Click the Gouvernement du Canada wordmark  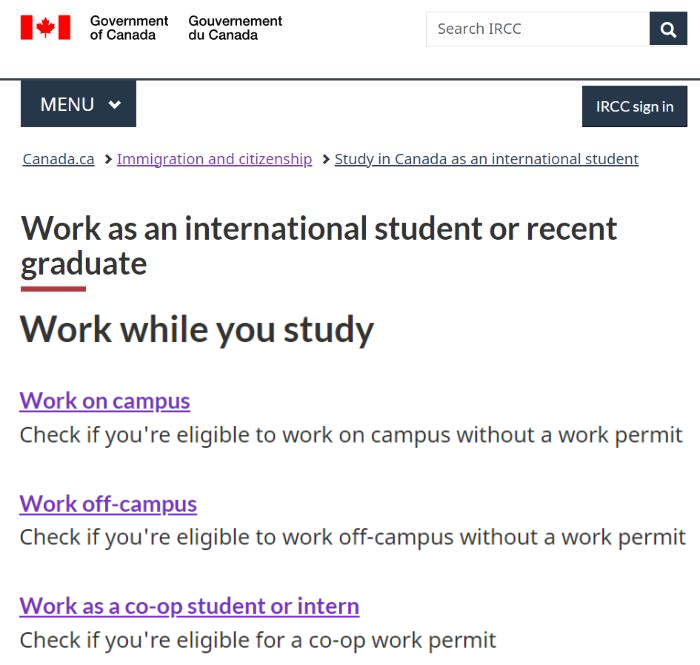tap(235, 28)
